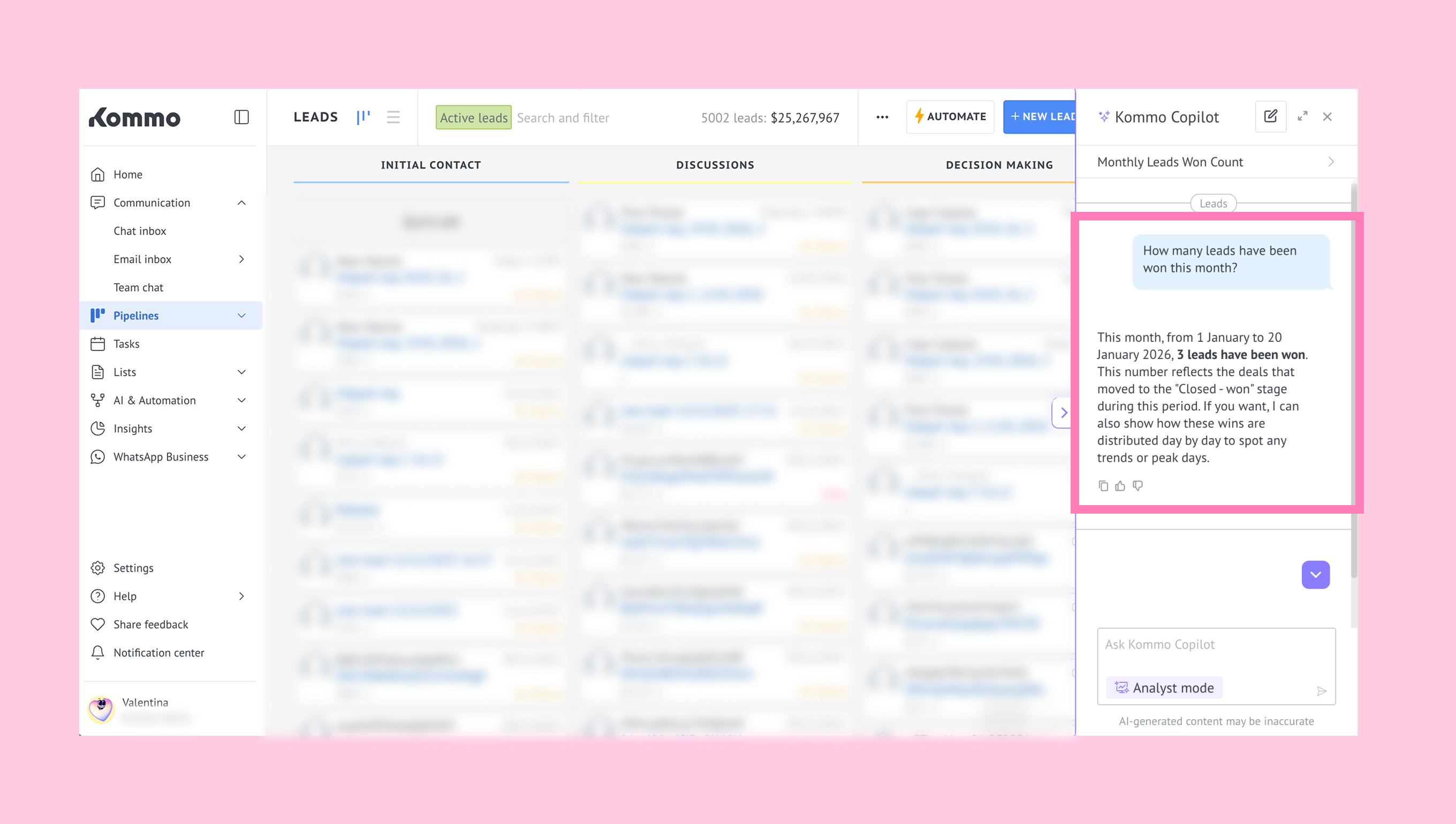Viewport: 1456px width, 824px height.
Task: Collapse the Communication menu section
Action: [241, 203]
